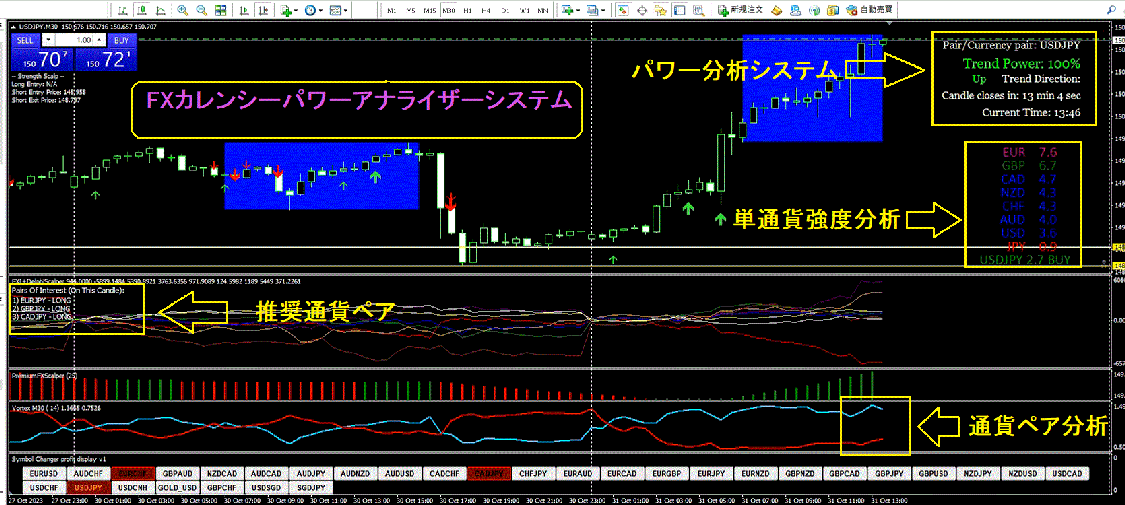Switch symbol to CHFJPY
Image resolution: width=1125 pixels, height=505 pixels.
point(532,473)
